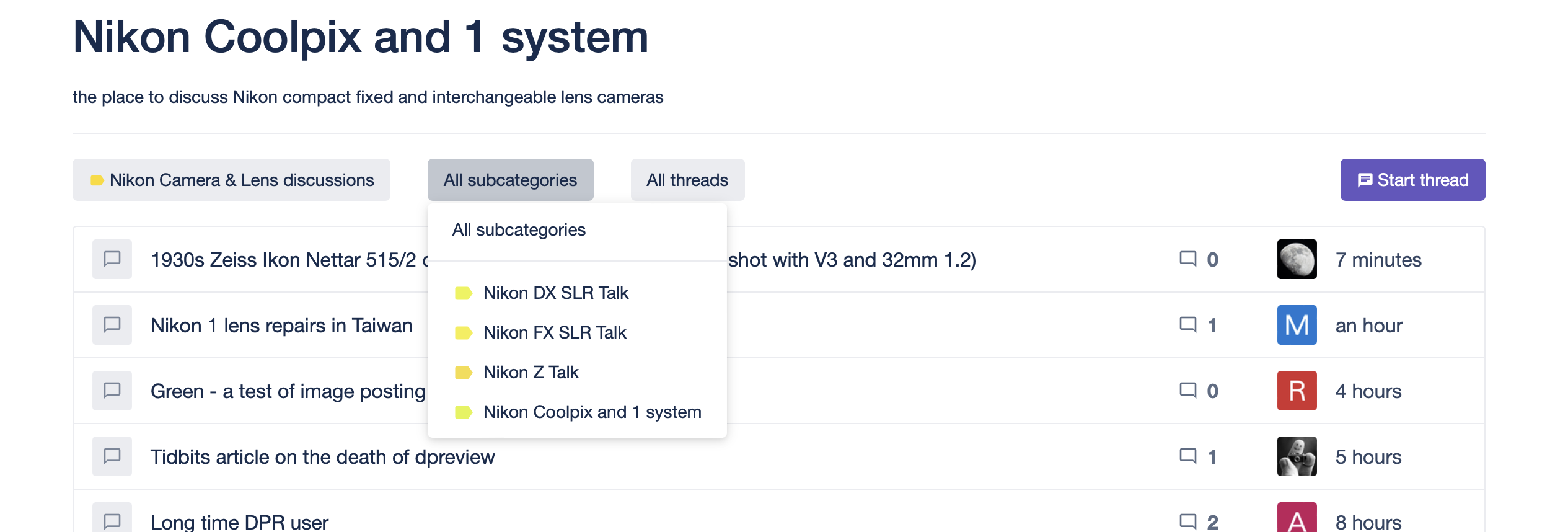Click the 5 hours timestamp
Viewport: 1568px width, 532px height.
[1368, 457]
